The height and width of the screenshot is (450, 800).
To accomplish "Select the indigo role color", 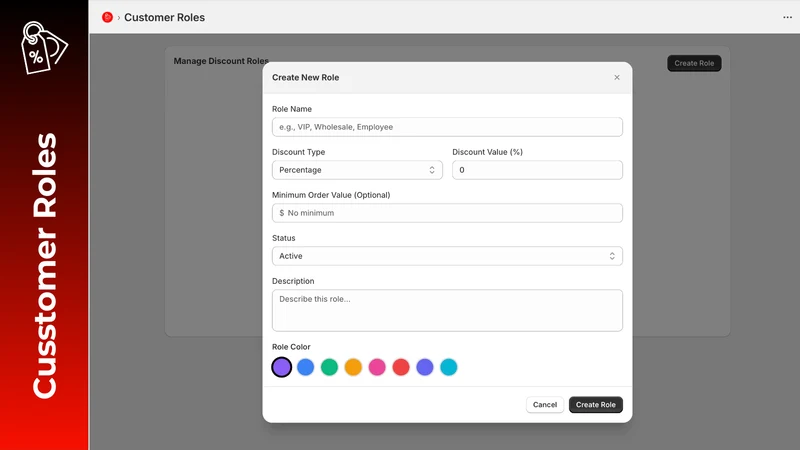I will pos(425,367).
